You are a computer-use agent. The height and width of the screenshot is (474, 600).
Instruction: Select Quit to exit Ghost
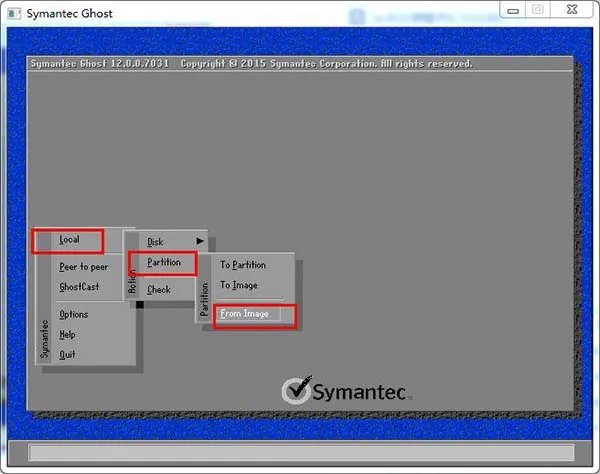(x=67, y=355)
